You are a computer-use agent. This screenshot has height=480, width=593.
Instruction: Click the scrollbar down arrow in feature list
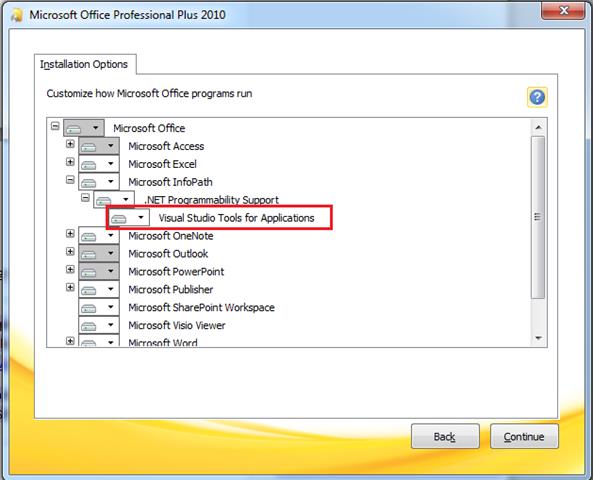(539, 338)
